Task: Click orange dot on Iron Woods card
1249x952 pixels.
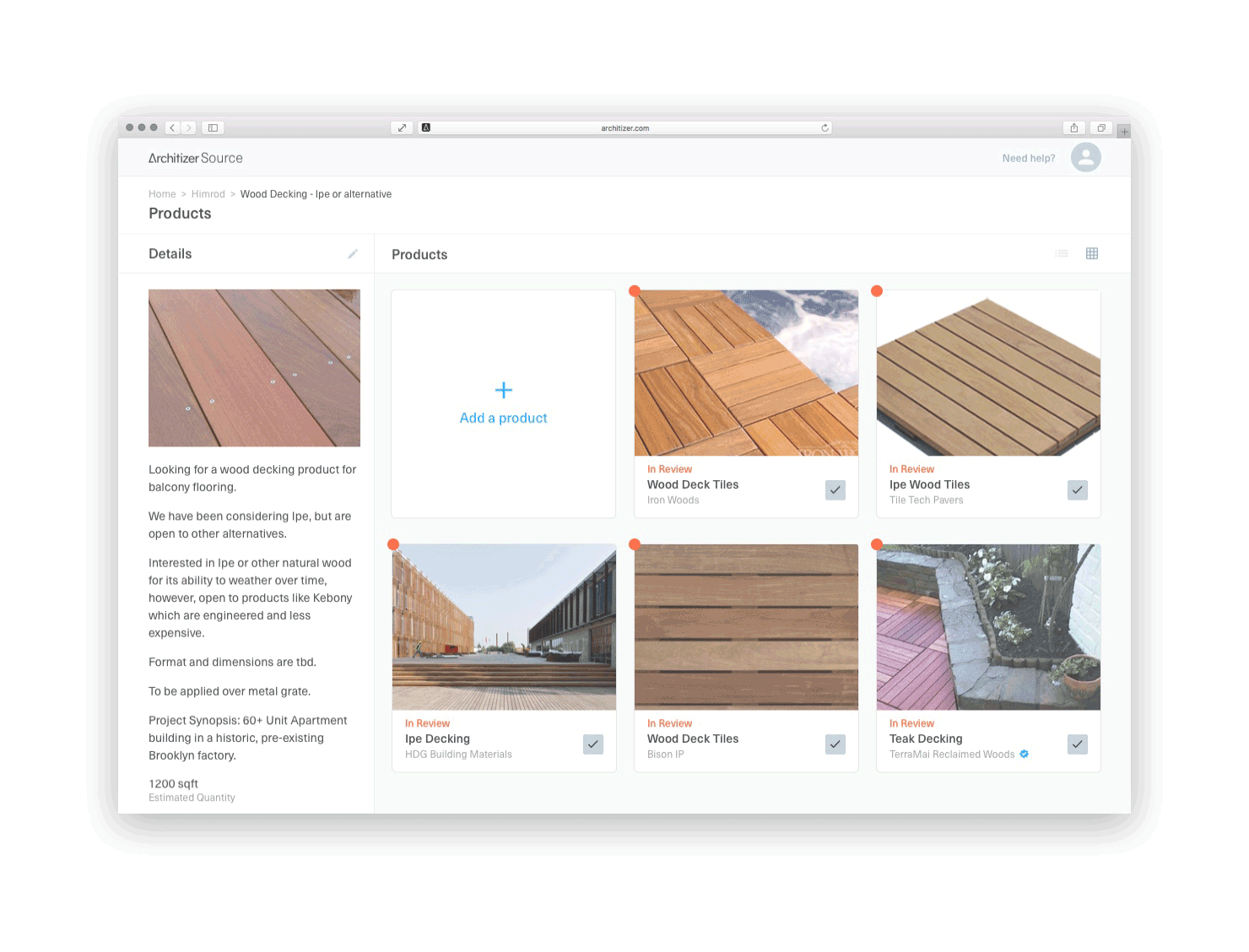Action: click(635, 290)
